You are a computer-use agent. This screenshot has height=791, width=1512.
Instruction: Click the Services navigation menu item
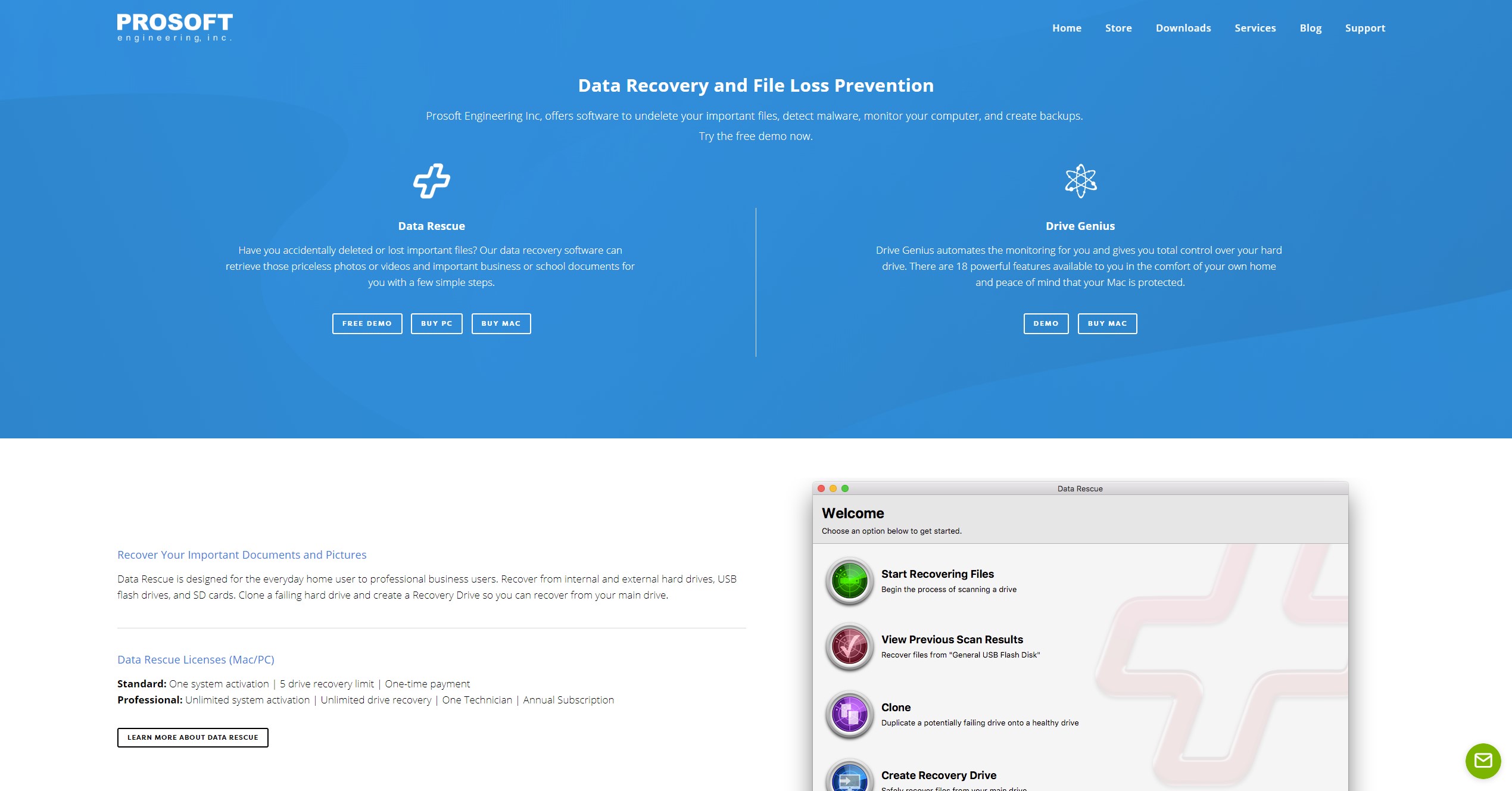(1256, 27)
